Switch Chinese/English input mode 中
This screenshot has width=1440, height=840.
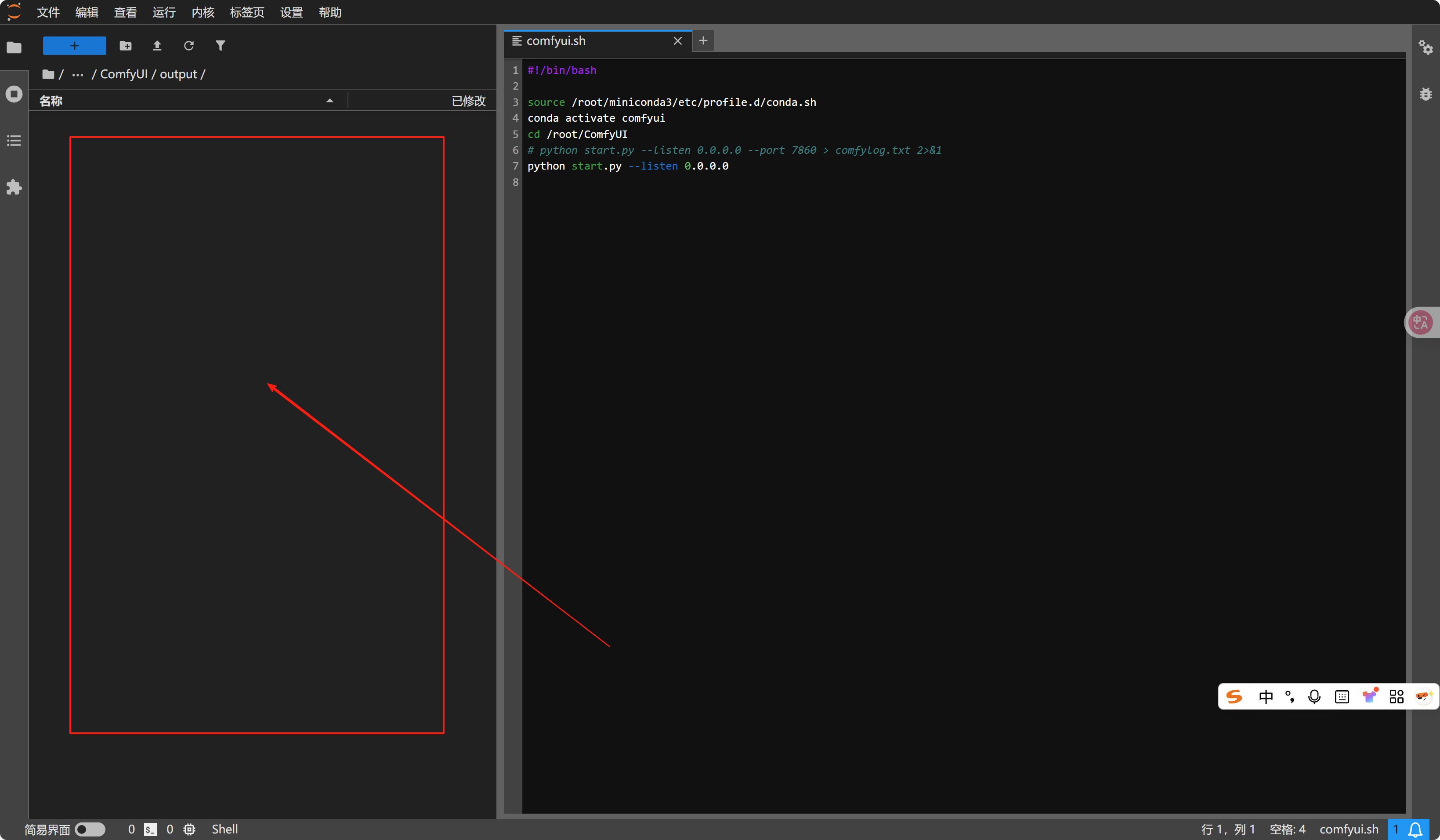pos(1266,697)
